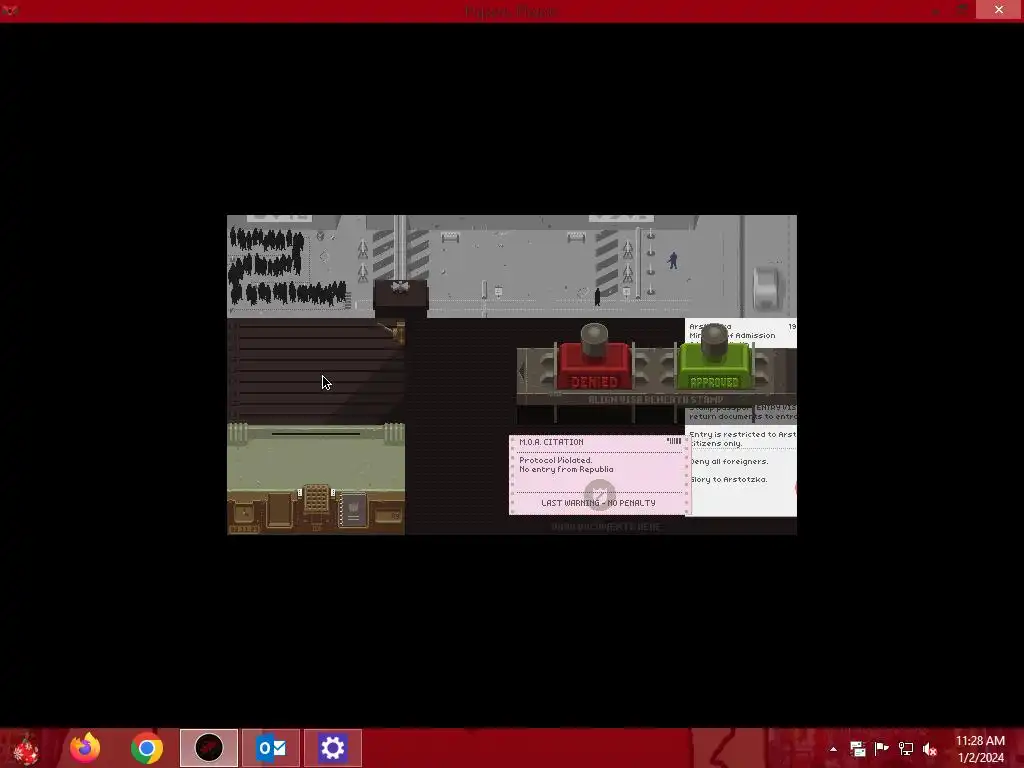This screenshot has height=768, width=1024.
Task: Select the M.O.A. Citation slip
Action: (x=599, y=475)
